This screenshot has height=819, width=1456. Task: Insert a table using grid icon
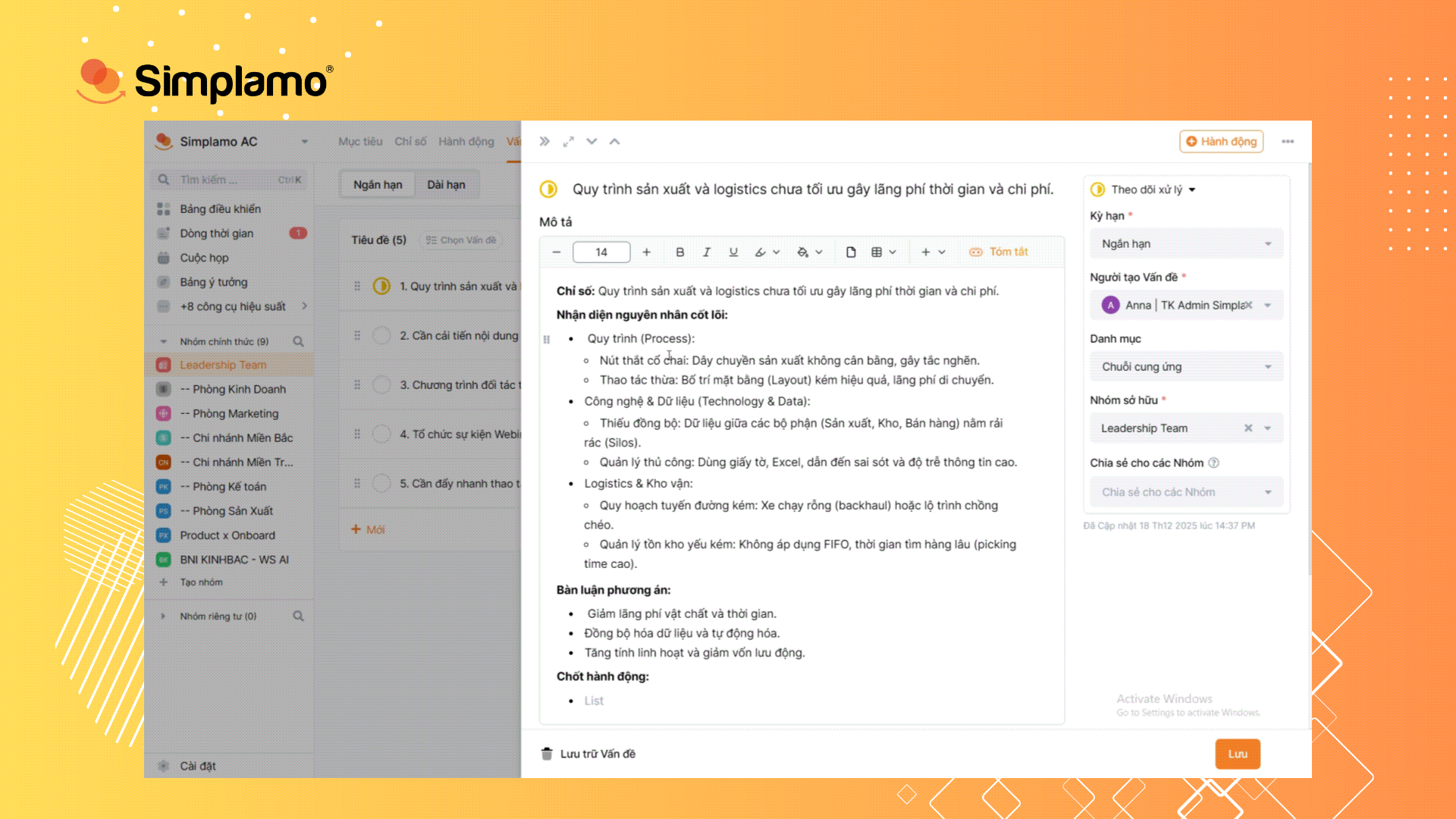click(877, 252)
